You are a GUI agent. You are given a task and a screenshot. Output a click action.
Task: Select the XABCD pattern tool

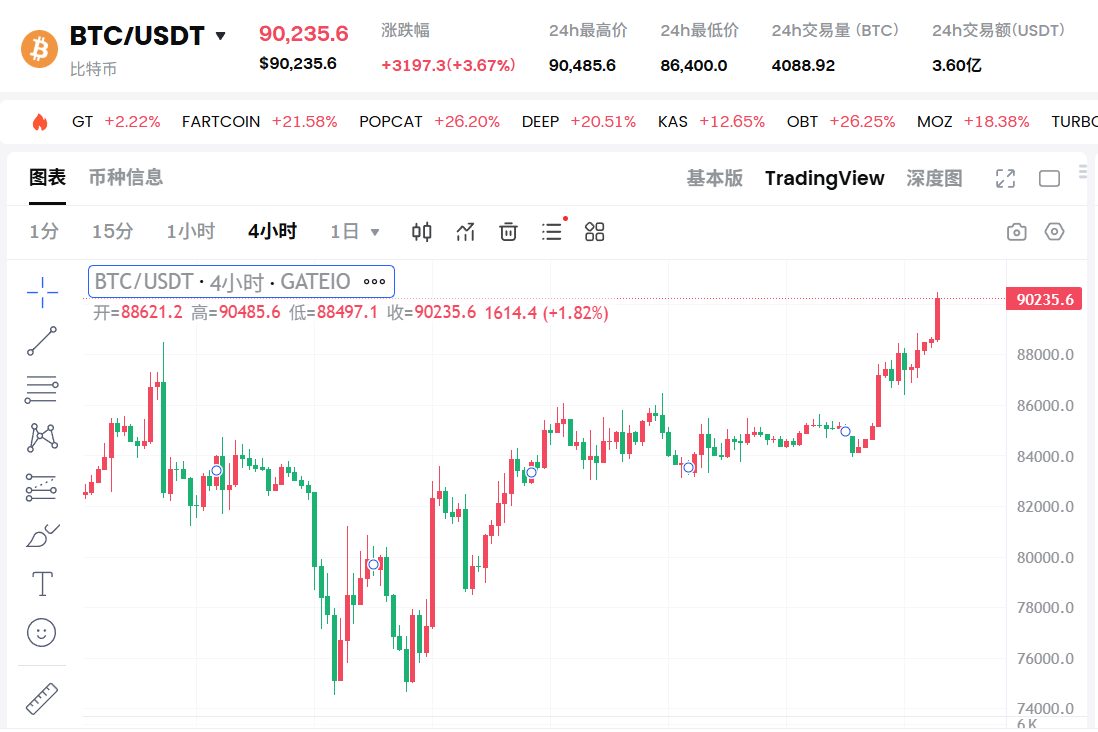[42, 438]
